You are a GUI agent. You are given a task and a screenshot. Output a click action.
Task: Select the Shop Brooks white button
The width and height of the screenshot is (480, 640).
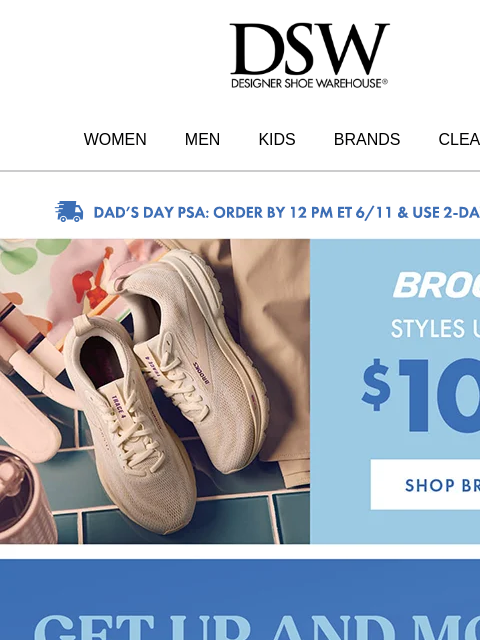(425, 484)
